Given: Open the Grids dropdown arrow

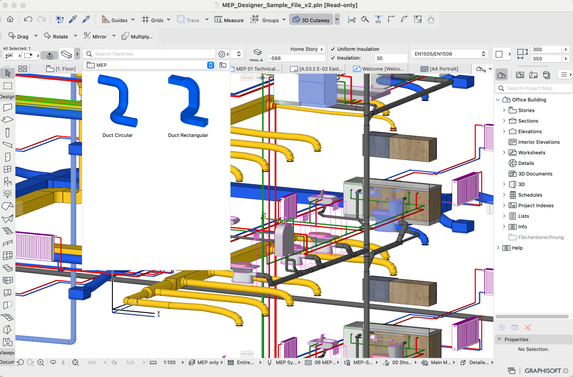Looking at the screenshot, I should 168,20.
